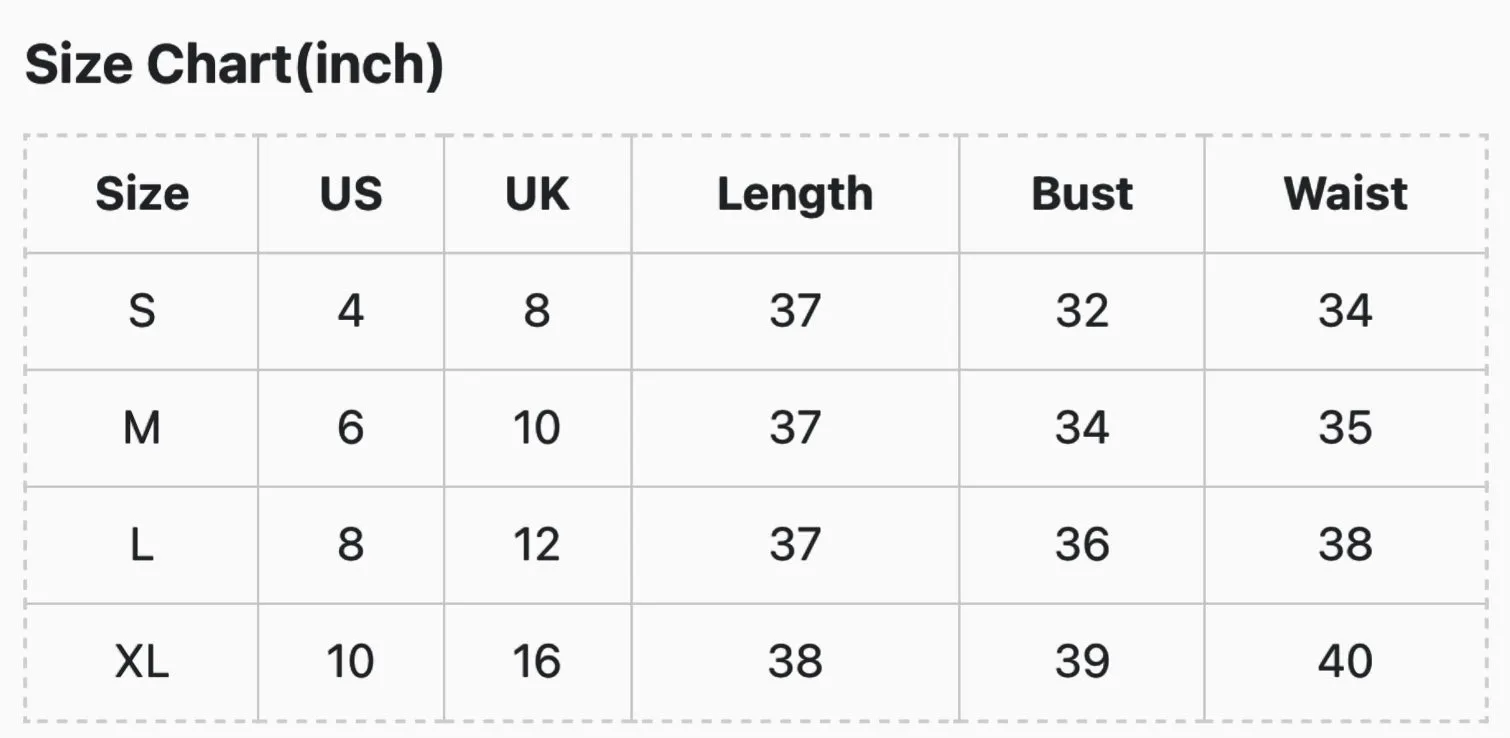Click the L size cell
1510x738 pixels.
pos(142,545)
